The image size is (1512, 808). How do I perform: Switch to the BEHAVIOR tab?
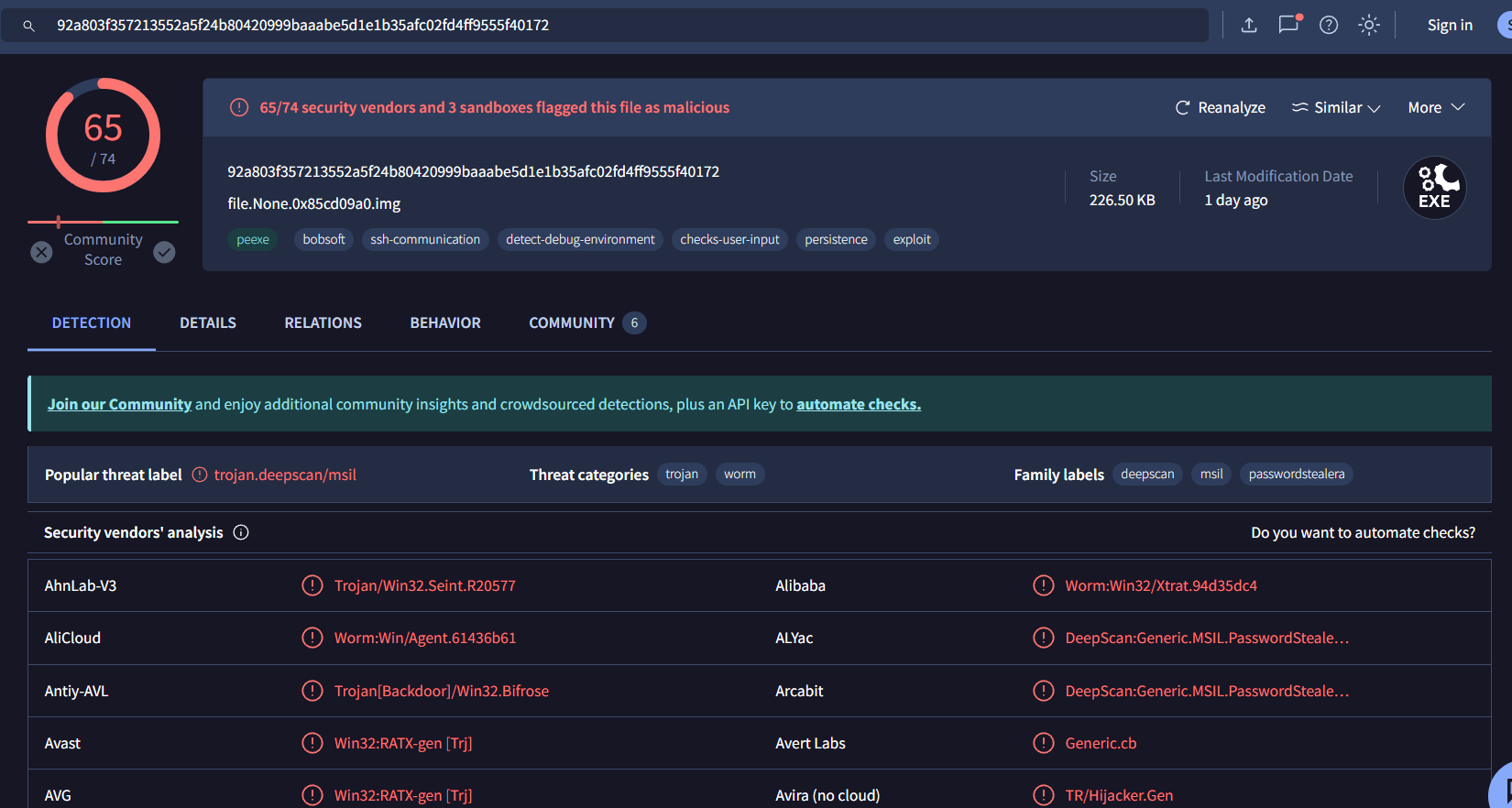pos(445,322)
